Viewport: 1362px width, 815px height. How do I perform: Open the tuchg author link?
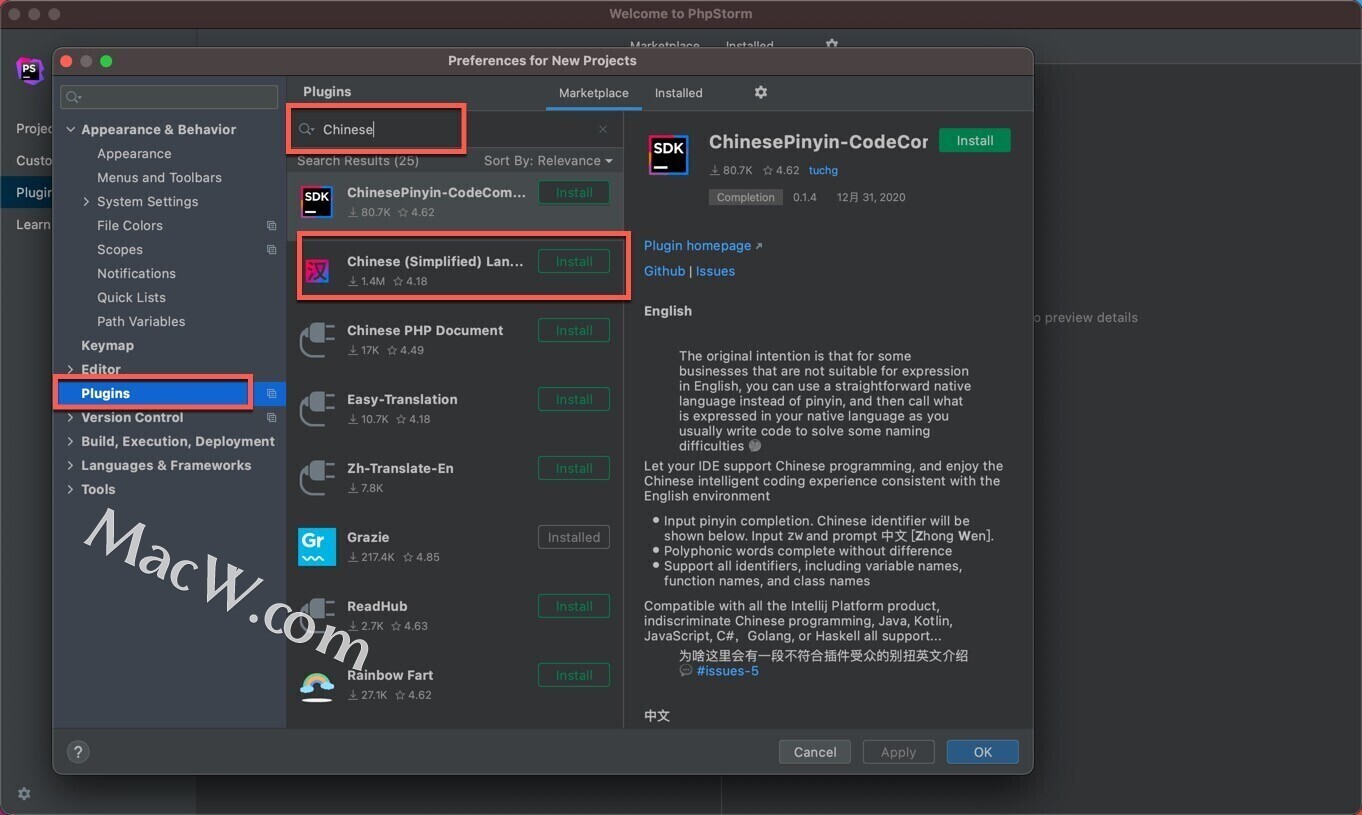point(823,171)
